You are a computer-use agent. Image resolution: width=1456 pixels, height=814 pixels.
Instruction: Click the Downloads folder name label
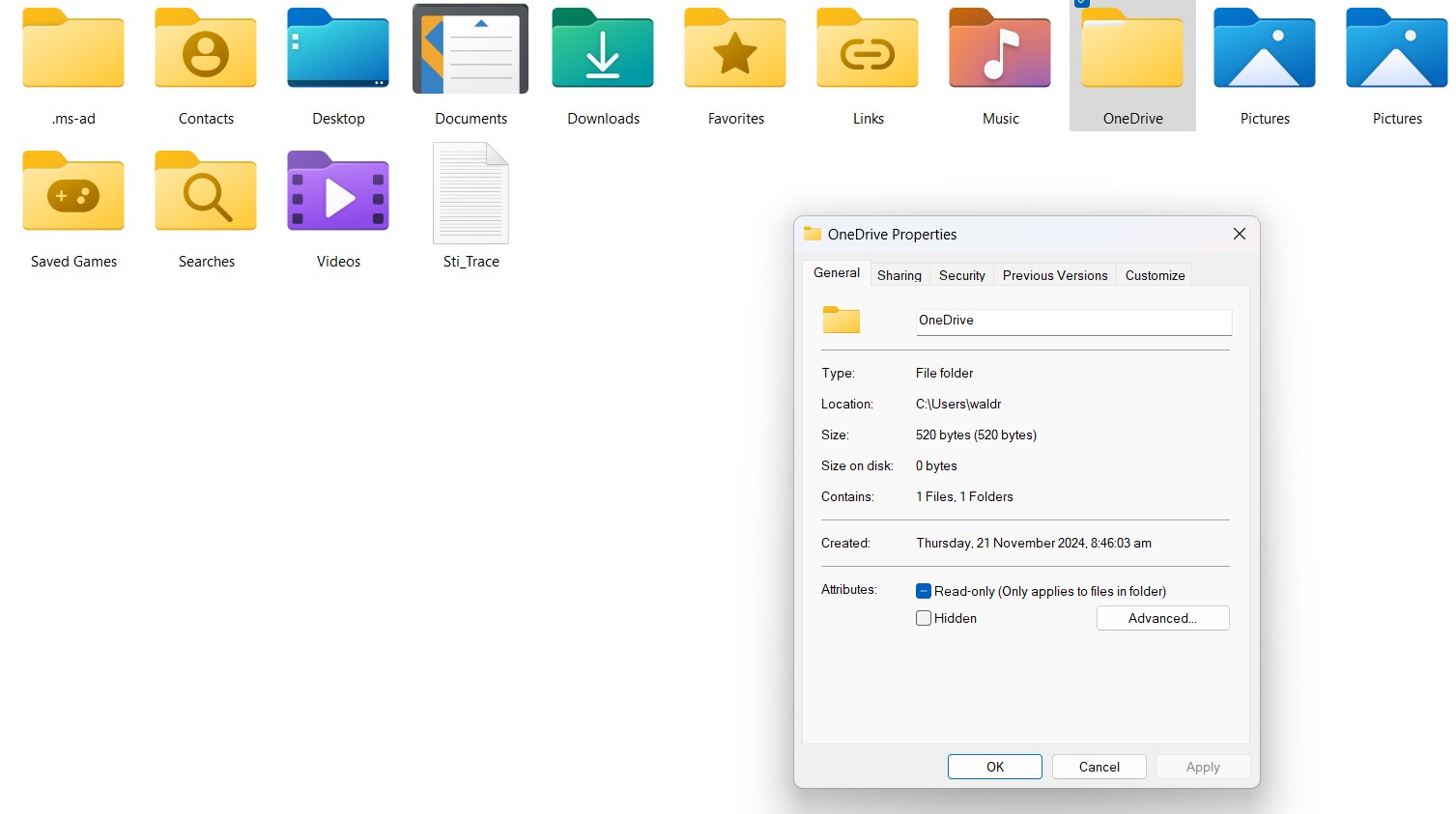coord(603,119)
